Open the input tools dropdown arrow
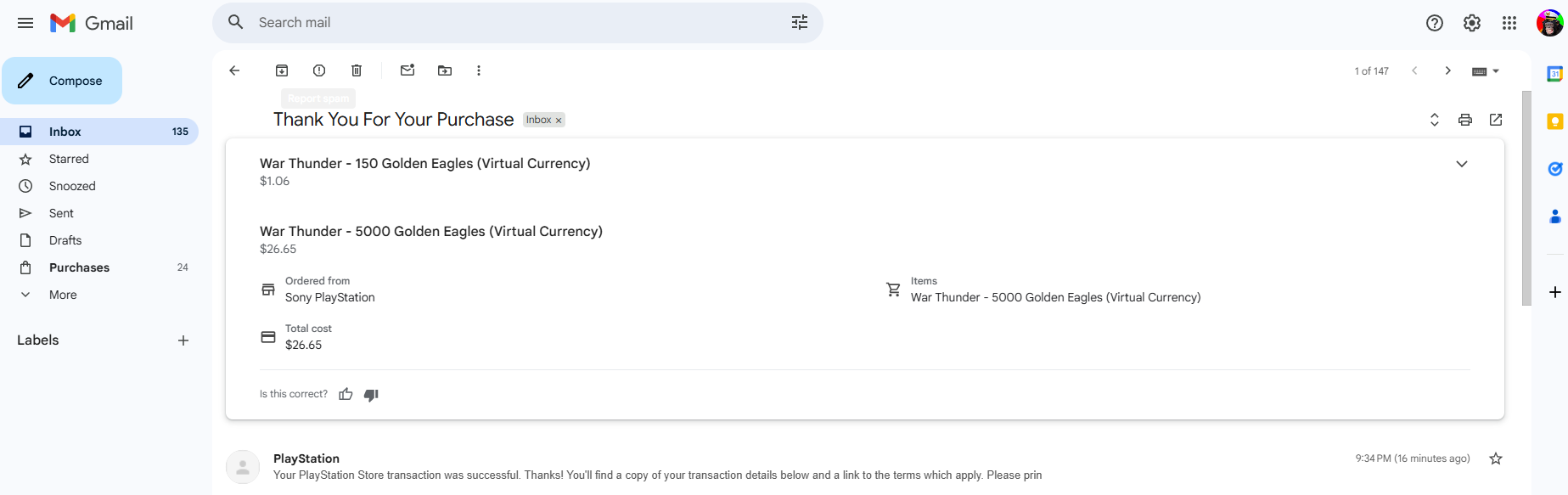The image size is (1568, 495). click(1496, 71)
